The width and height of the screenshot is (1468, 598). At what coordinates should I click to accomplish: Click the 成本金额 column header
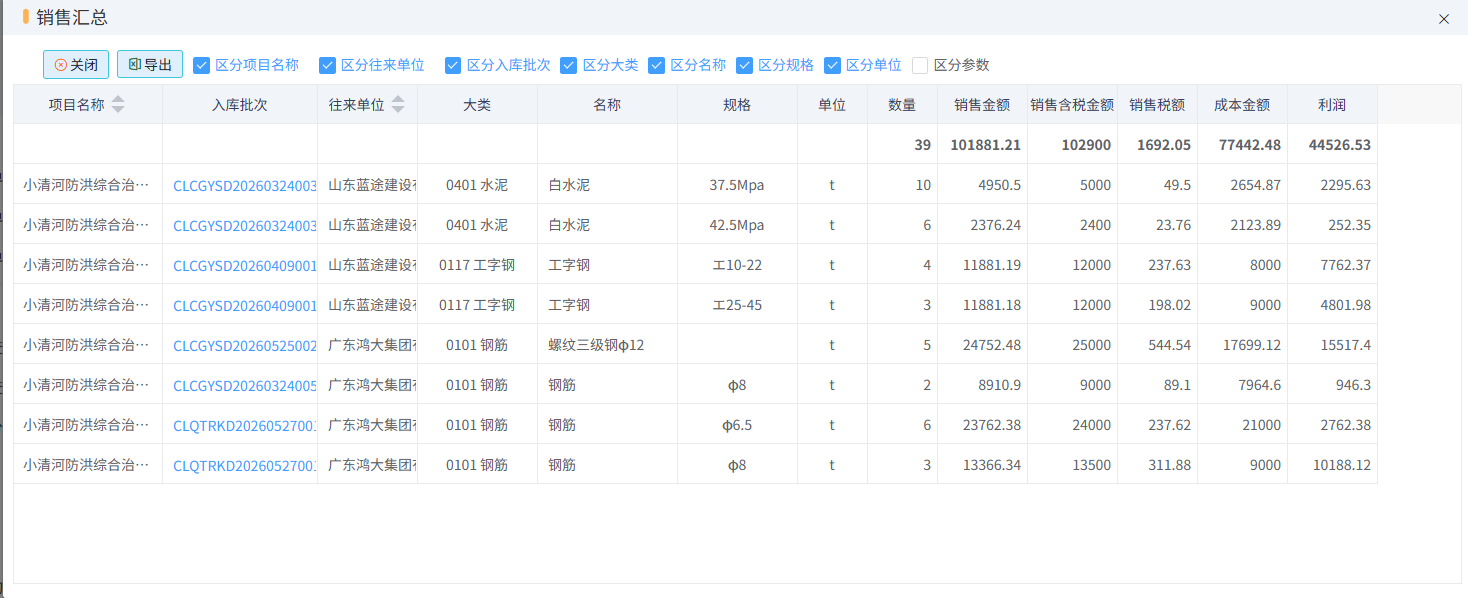click(1242, 105)
